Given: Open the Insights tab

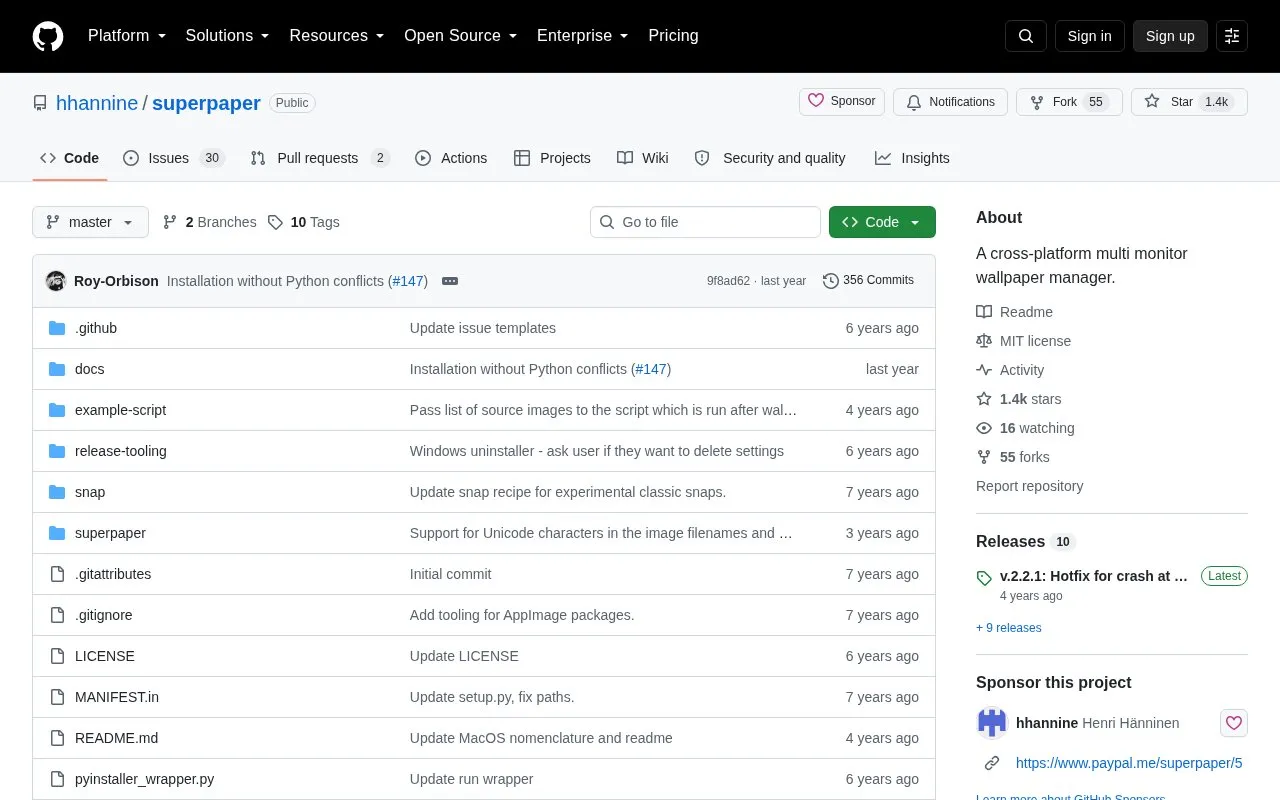Looking at the screenshot, I should point(912,158).
